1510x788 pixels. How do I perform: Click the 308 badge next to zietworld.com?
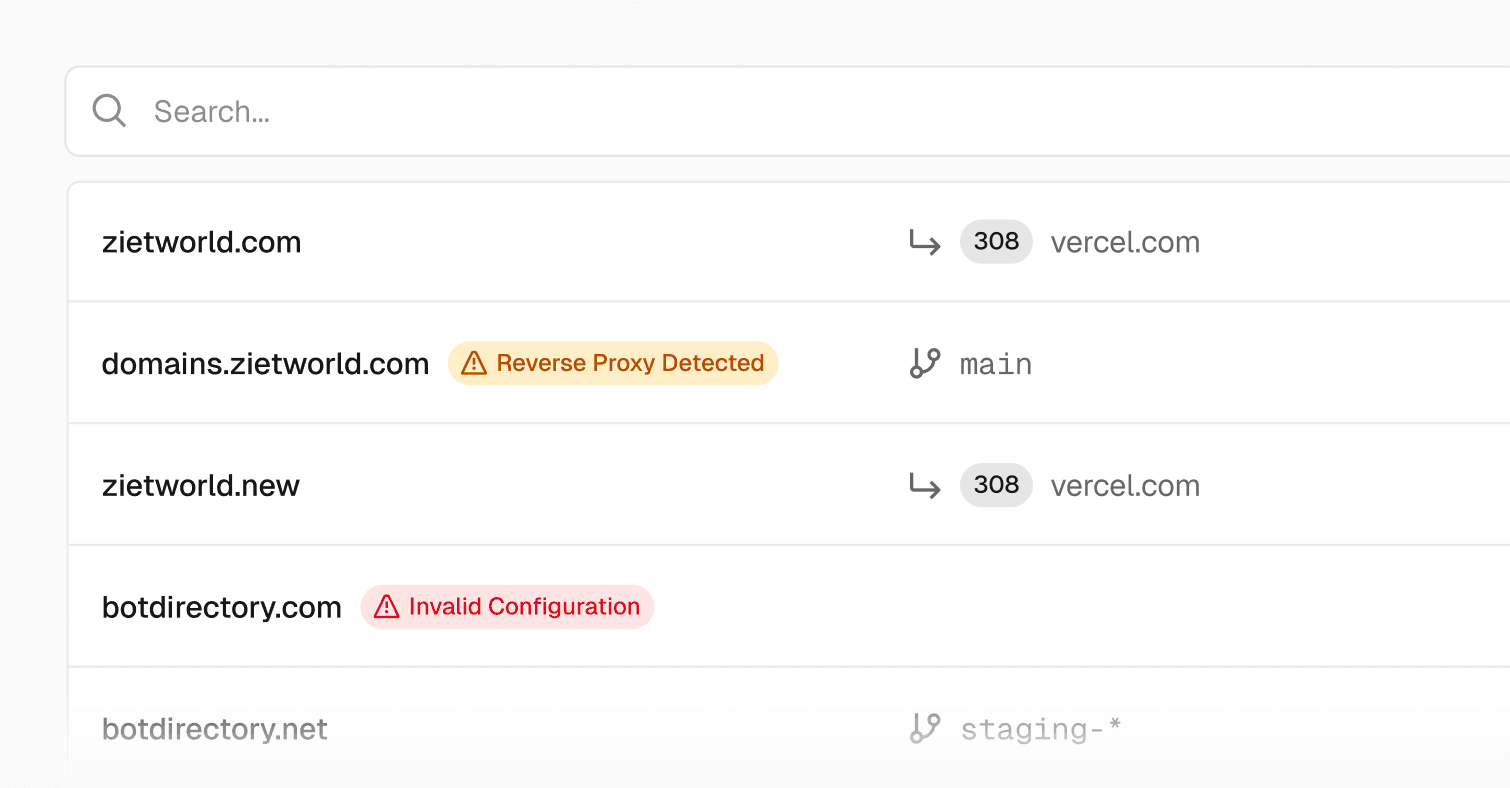[996, 241]
